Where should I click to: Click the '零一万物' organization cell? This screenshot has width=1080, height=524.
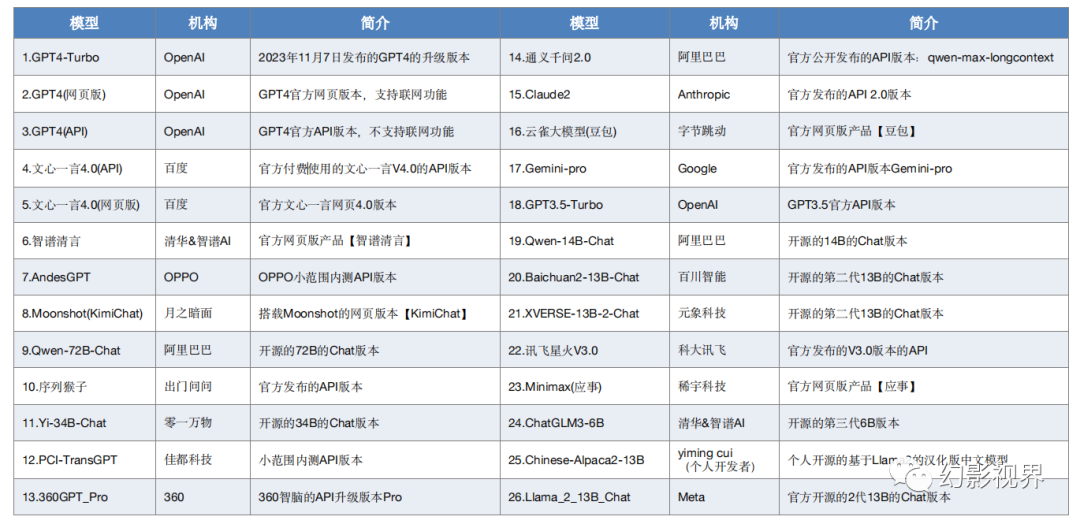(x=203, y=423)
